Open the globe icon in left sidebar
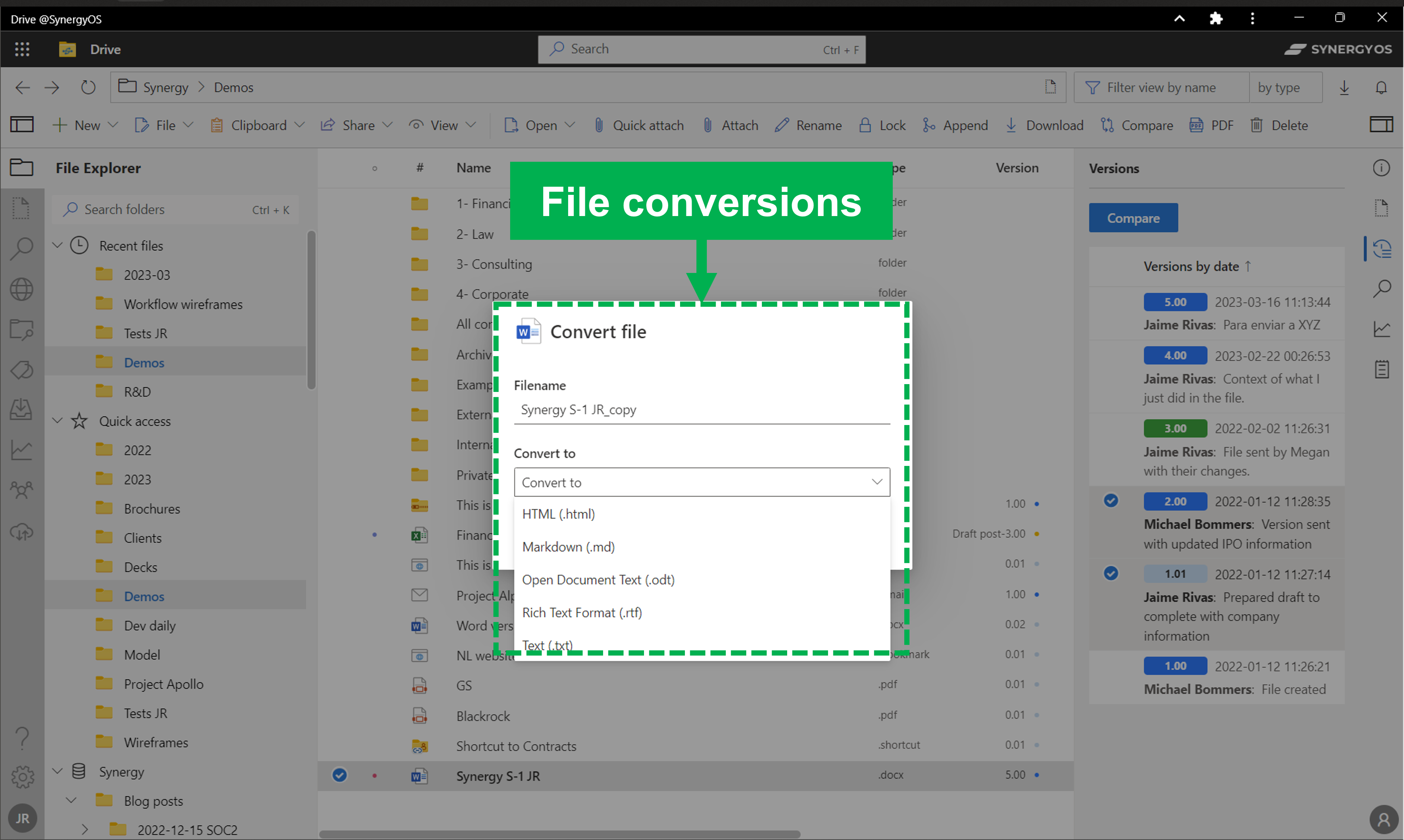 22,289
